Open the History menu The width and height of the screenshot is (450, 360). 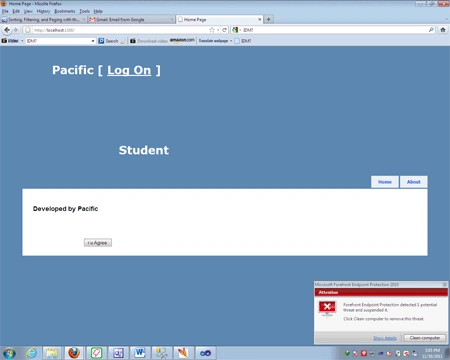click(43, 11)
